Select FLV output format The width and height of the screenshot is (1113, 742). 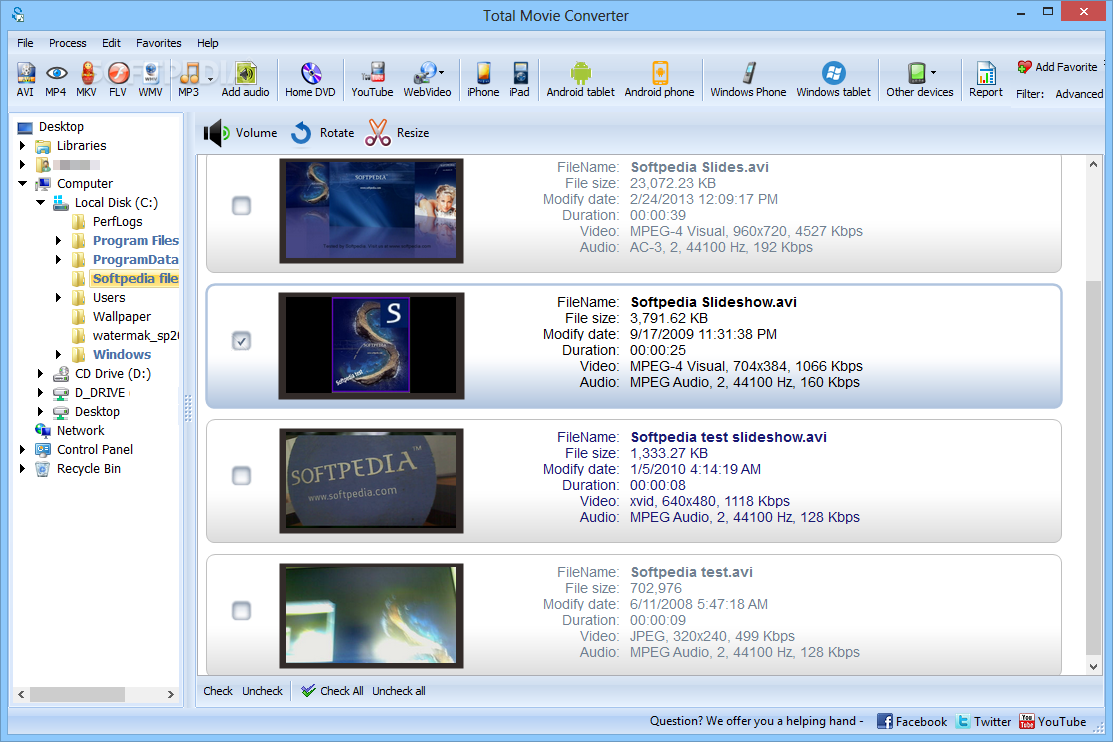tap(118, 80)
